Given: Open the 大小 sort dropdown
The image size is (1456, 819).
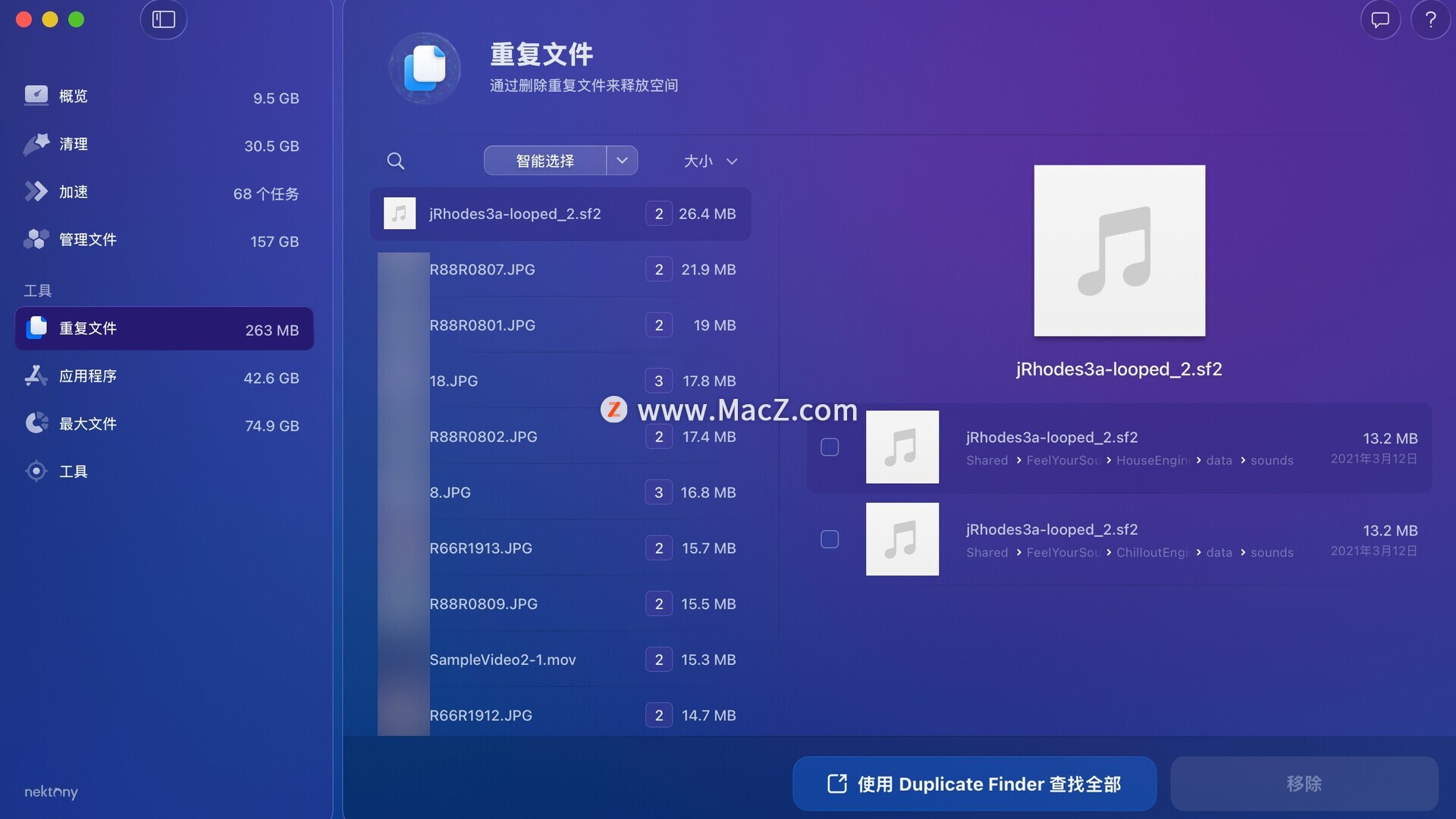Looking at the screenshot, I should (x=710, y=161).
